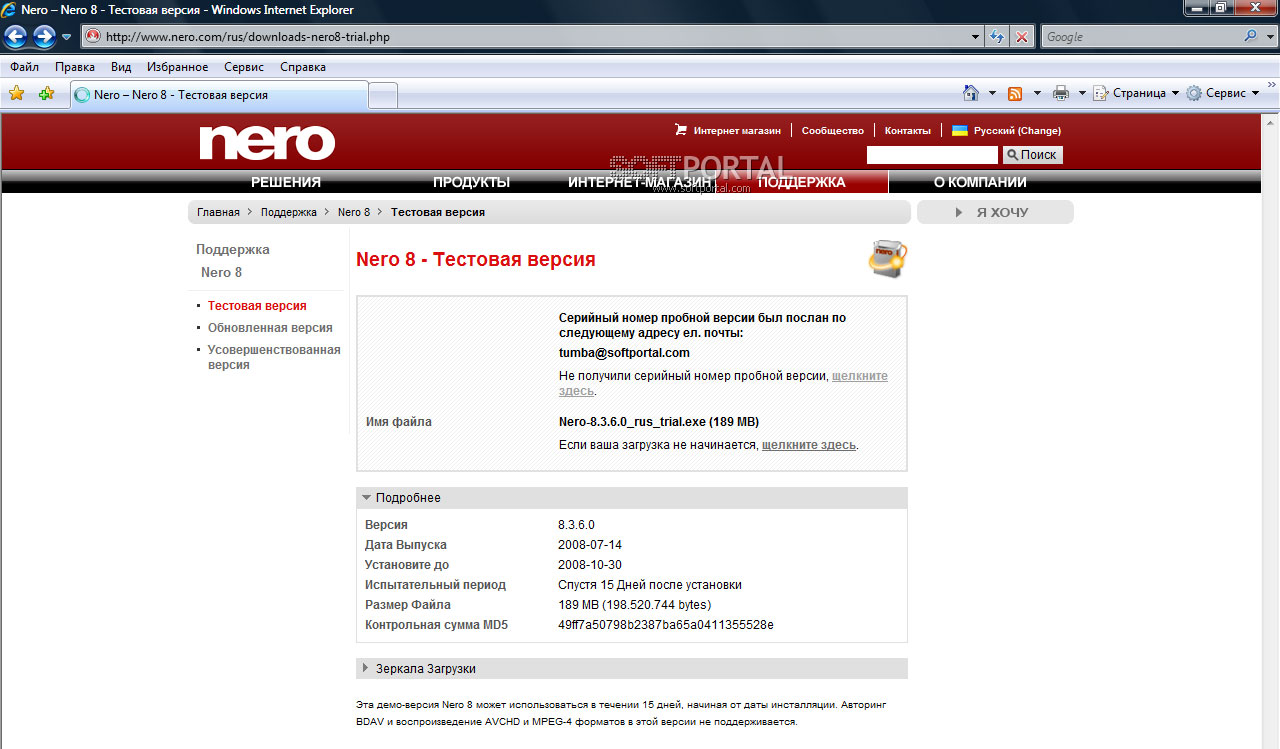
Task: Click the shopping cart icon in the header
Action: pos(681,130)
